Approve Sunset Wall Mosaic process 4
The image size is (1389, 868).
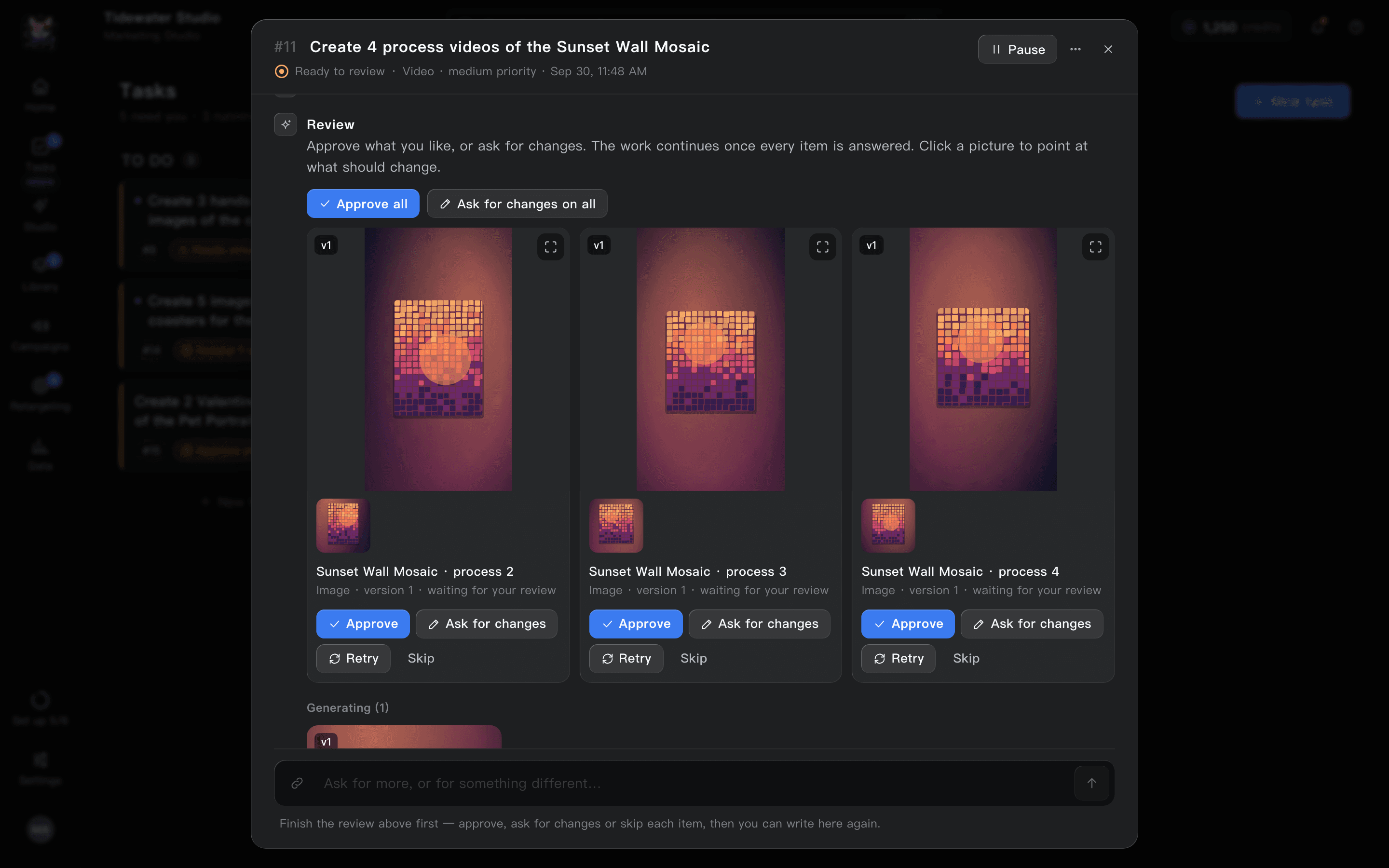point(908,624)
